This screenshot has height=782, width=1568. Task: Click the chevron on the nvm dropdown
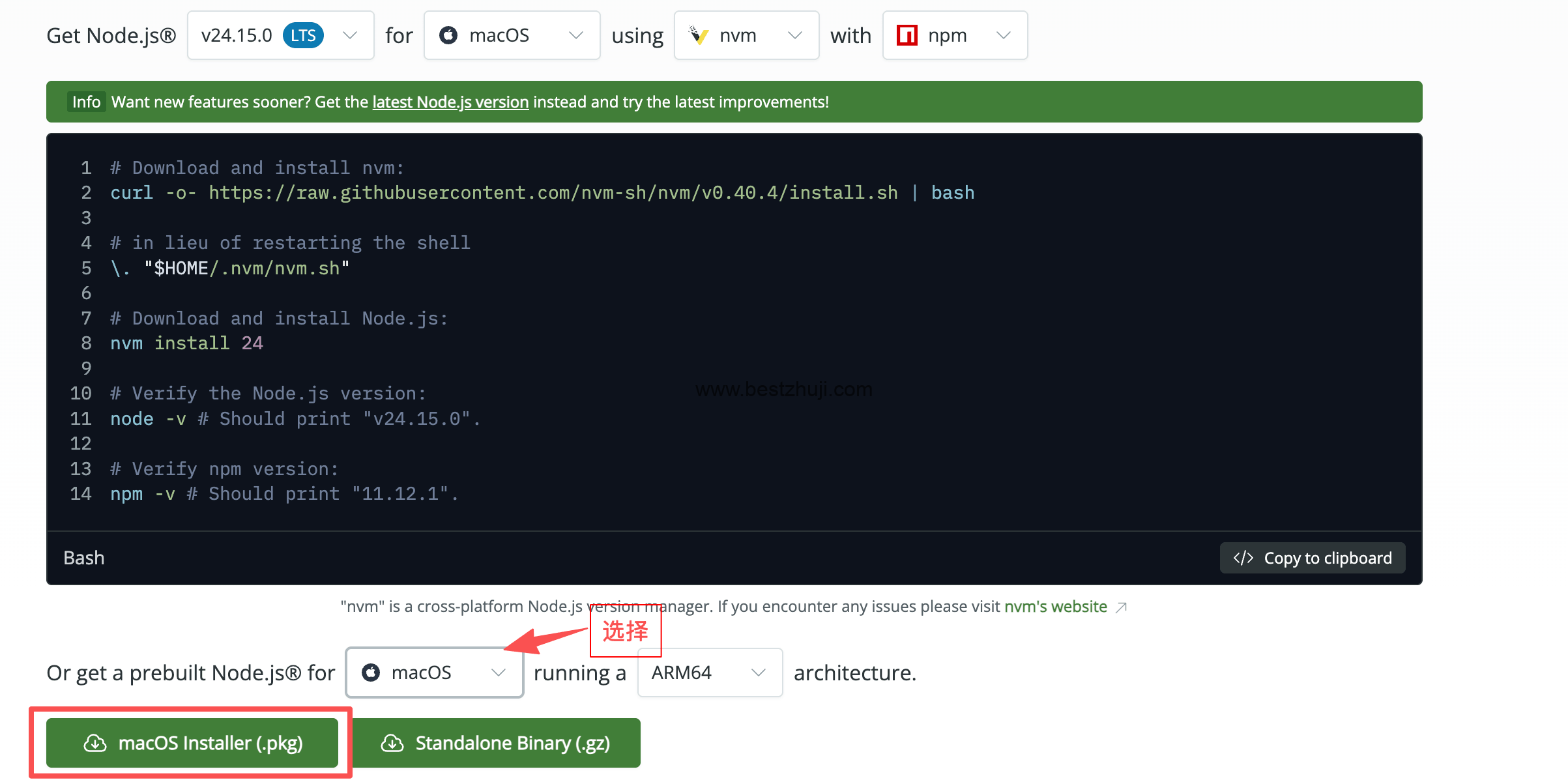click(795, 35)
